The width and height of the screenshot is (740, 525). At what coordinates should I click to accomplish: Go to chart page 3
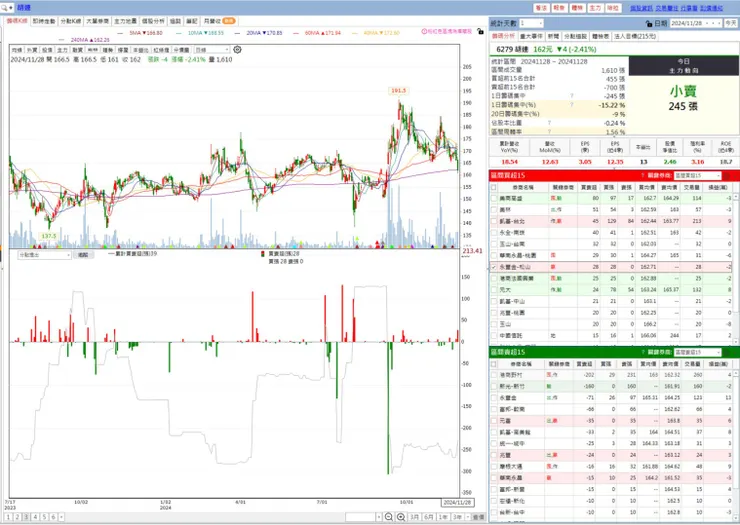pyautogui.click(x=26, y=517)
